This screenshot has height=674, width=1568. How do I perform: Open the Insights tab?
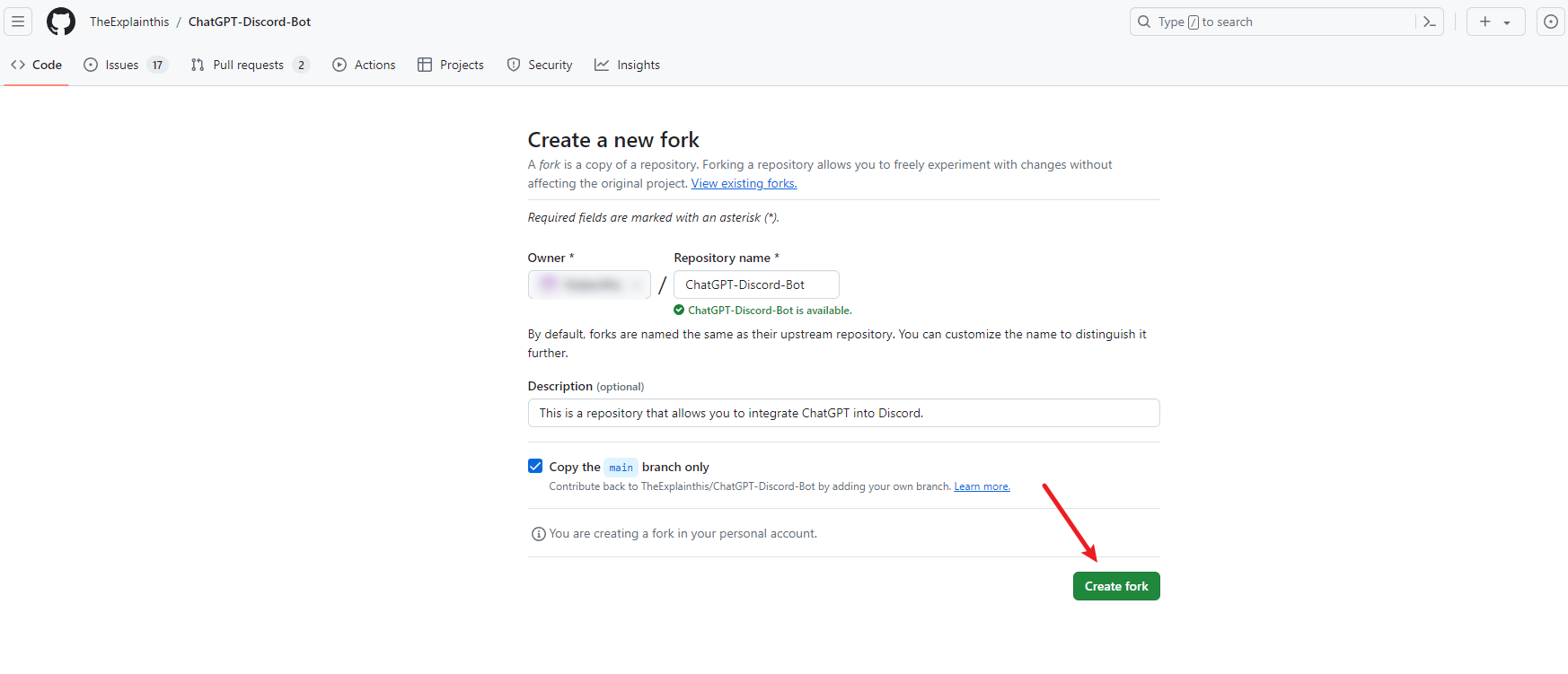[x=627, y=65]
